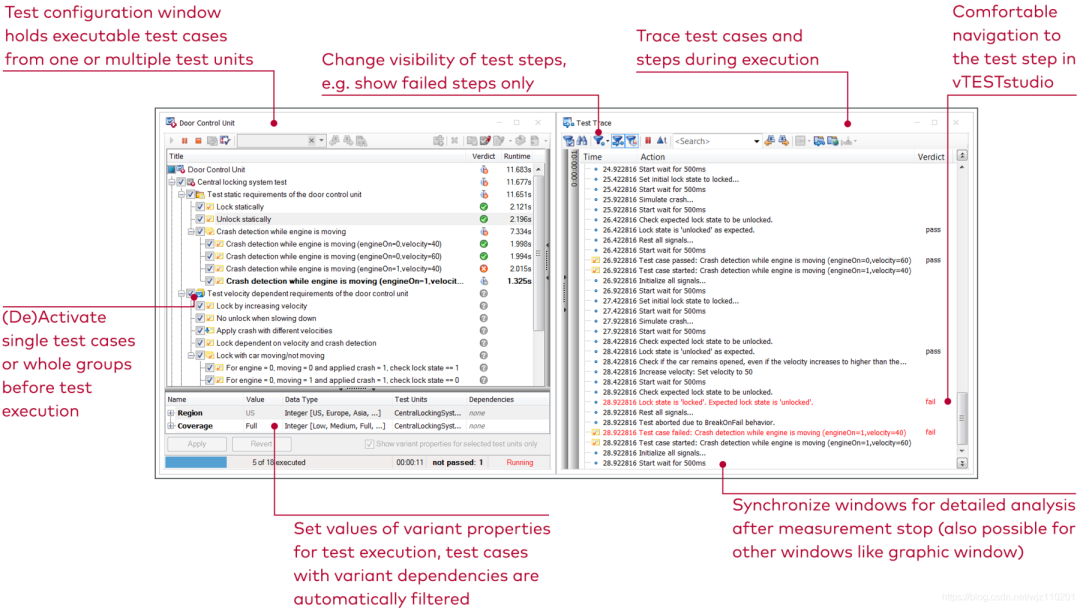Image resolution: width=1080 pixels, height=608 pixels.
Task: Toggle the first highlighted filter button in Test Trace
Action: pyautogui.click(x=618, y=140)
